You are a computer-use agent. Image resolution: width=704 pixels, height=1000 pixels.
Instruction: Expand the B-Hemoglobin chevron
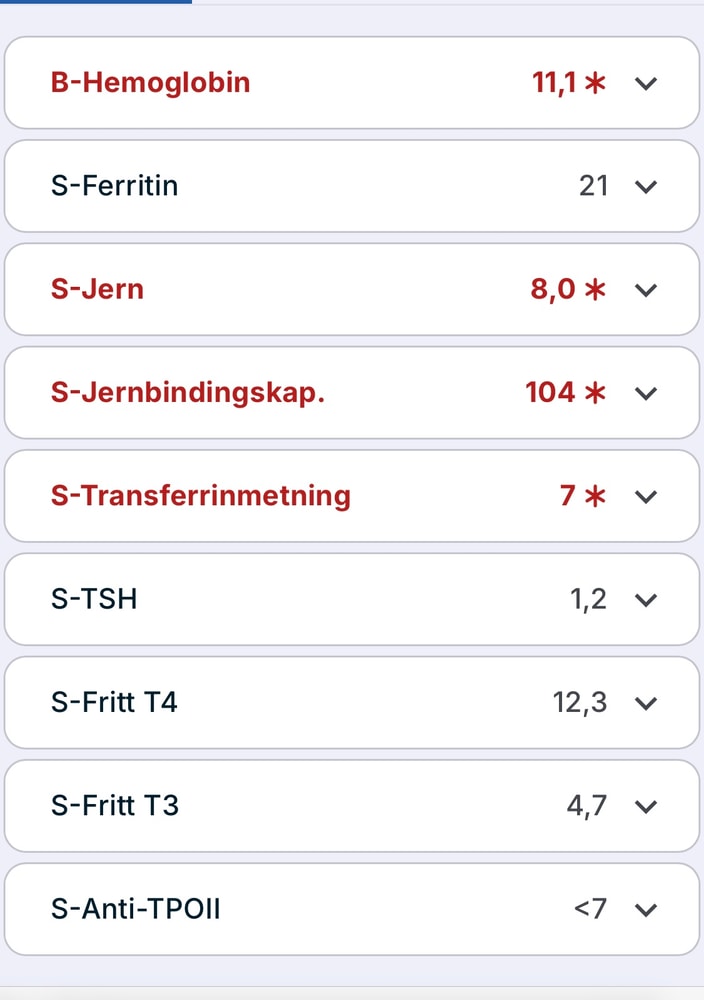point(646,83)
